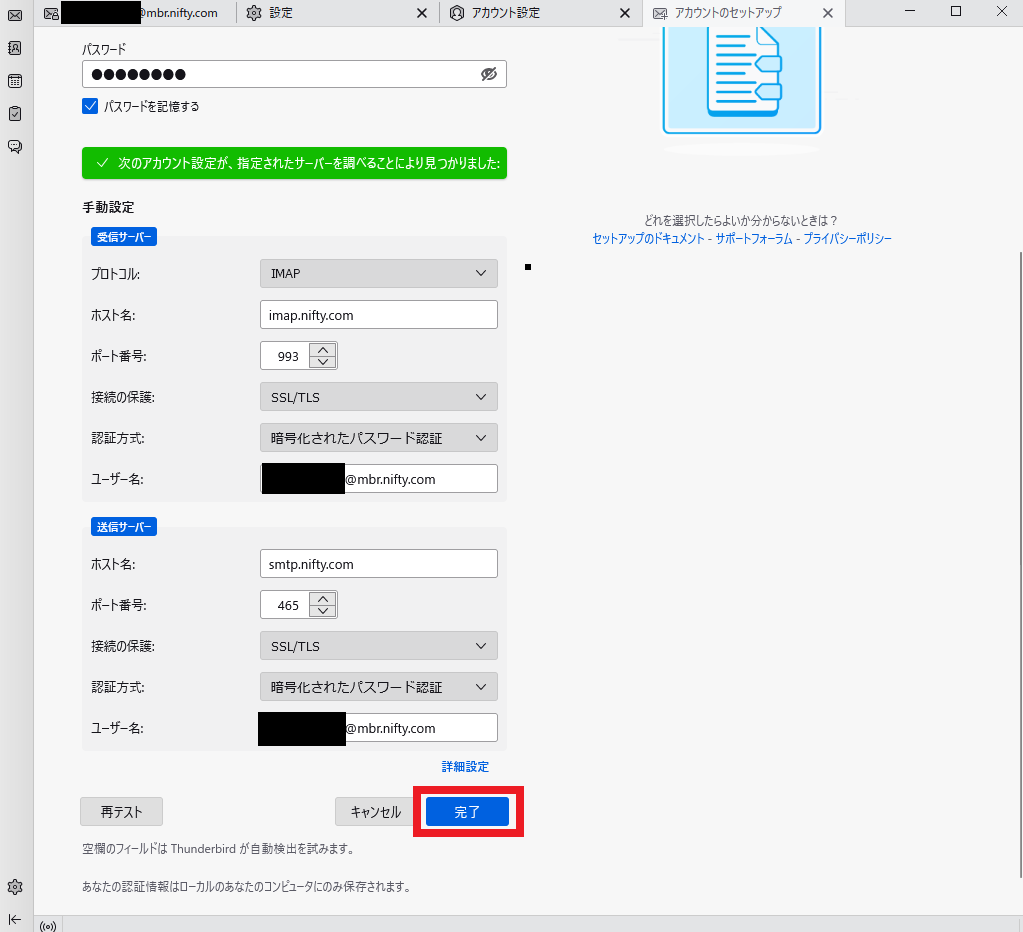1023x932 pixels.
Task: Open settings gear in sidebar
Action: (15, 887)
